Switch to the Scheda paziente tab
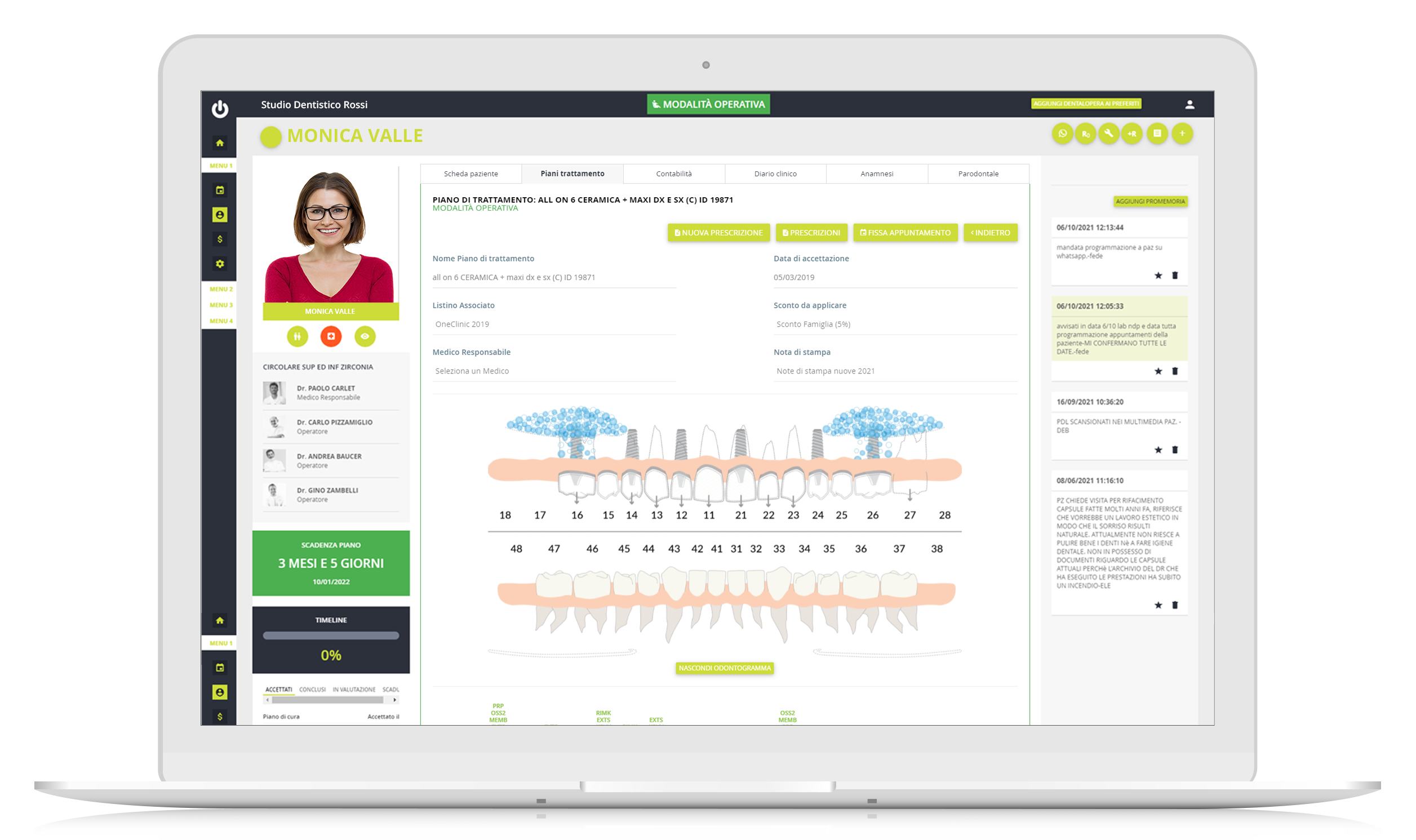1416x840 pixels. point(471,174)
